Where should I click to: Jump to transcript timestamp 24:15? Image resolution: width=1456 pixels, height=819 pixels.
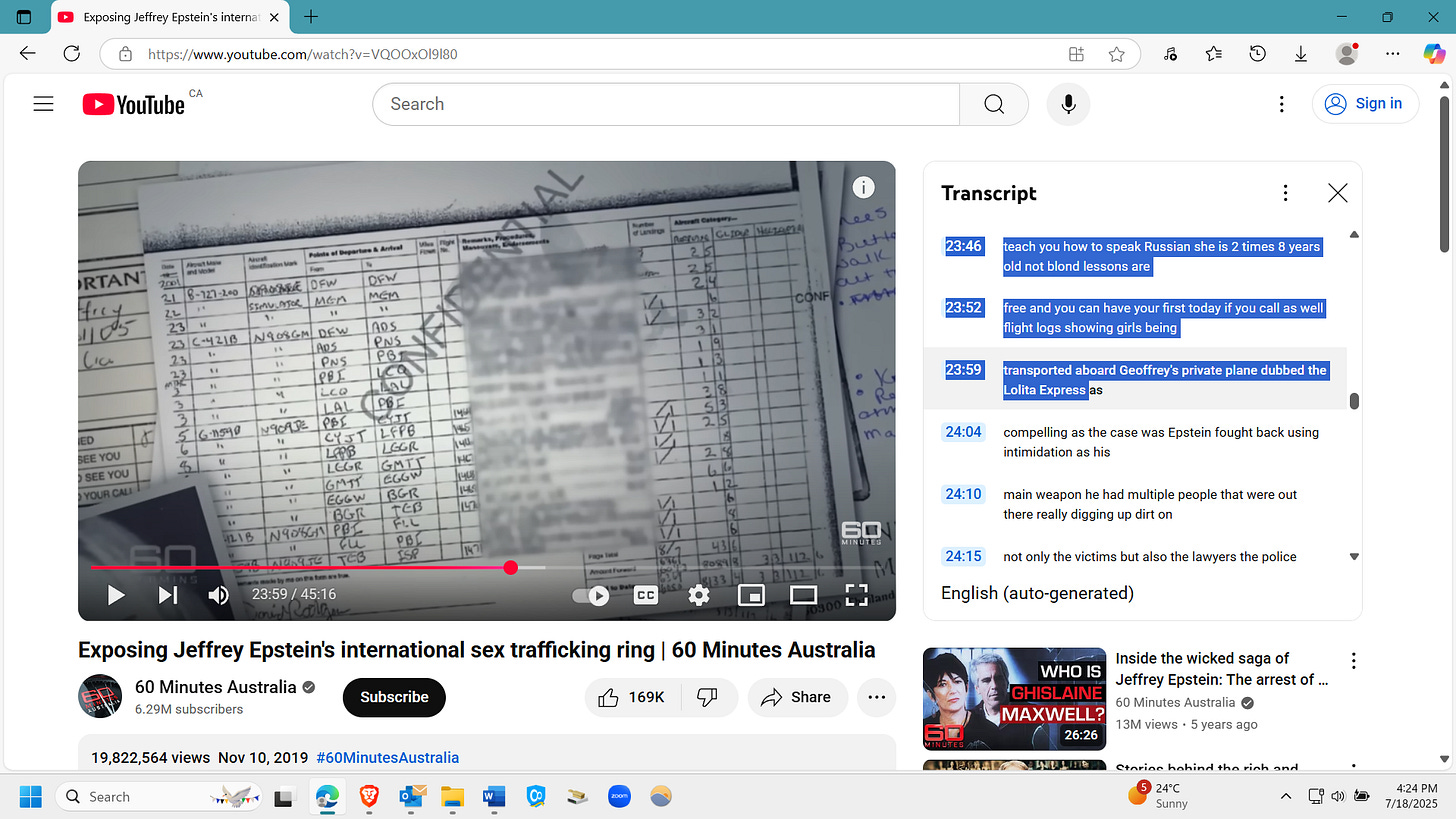(x=964, y=556)
